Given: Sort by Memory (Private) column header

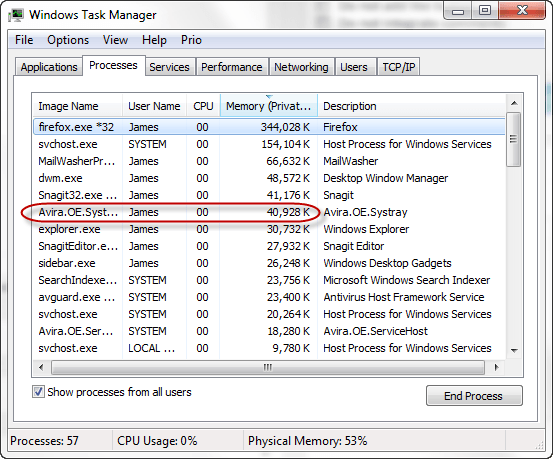Looking at the screenshot, I should (x=269, y=106).
